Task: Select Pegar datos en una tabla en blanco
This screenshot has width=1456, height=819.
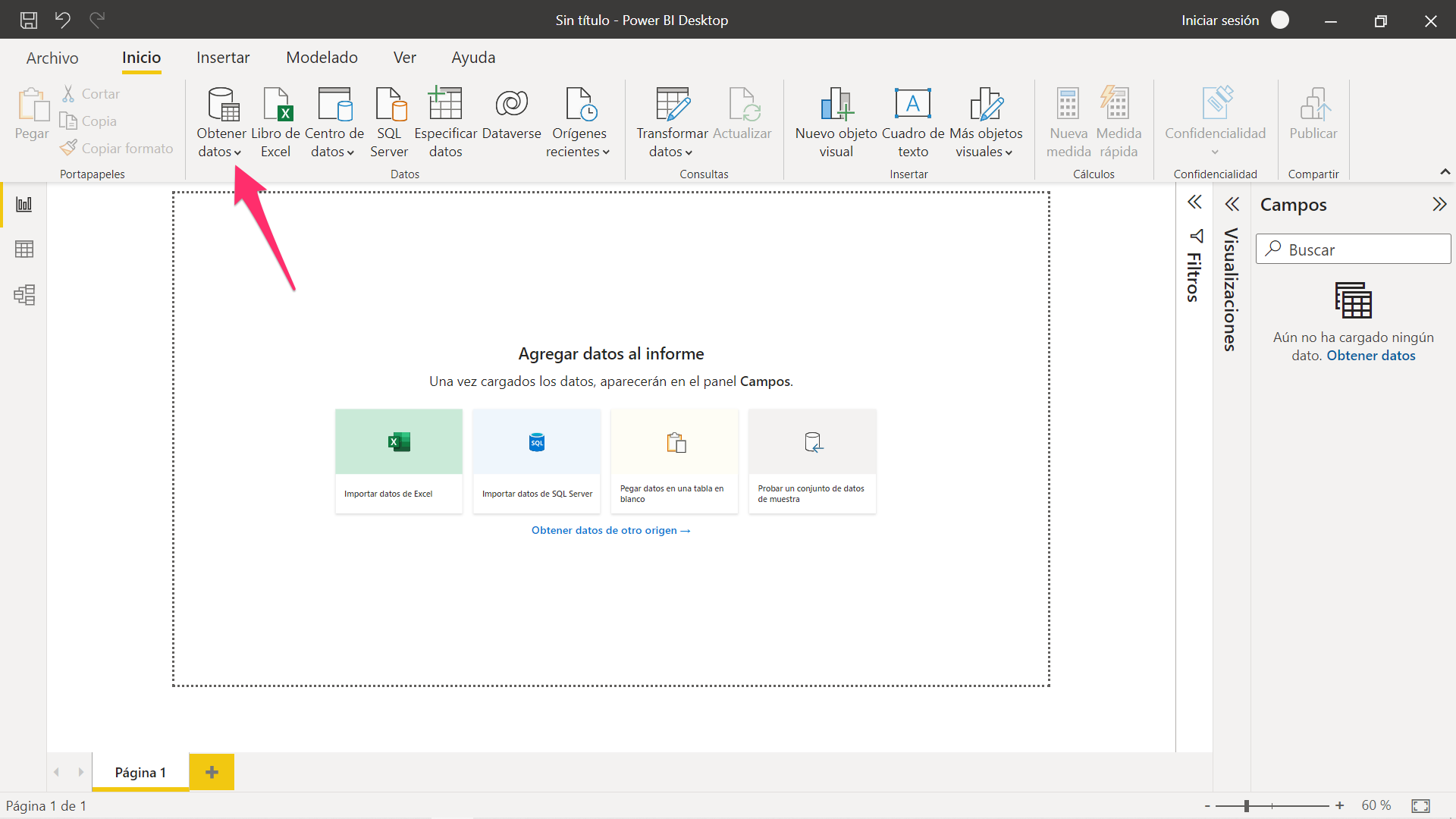Action: (674, 461)
